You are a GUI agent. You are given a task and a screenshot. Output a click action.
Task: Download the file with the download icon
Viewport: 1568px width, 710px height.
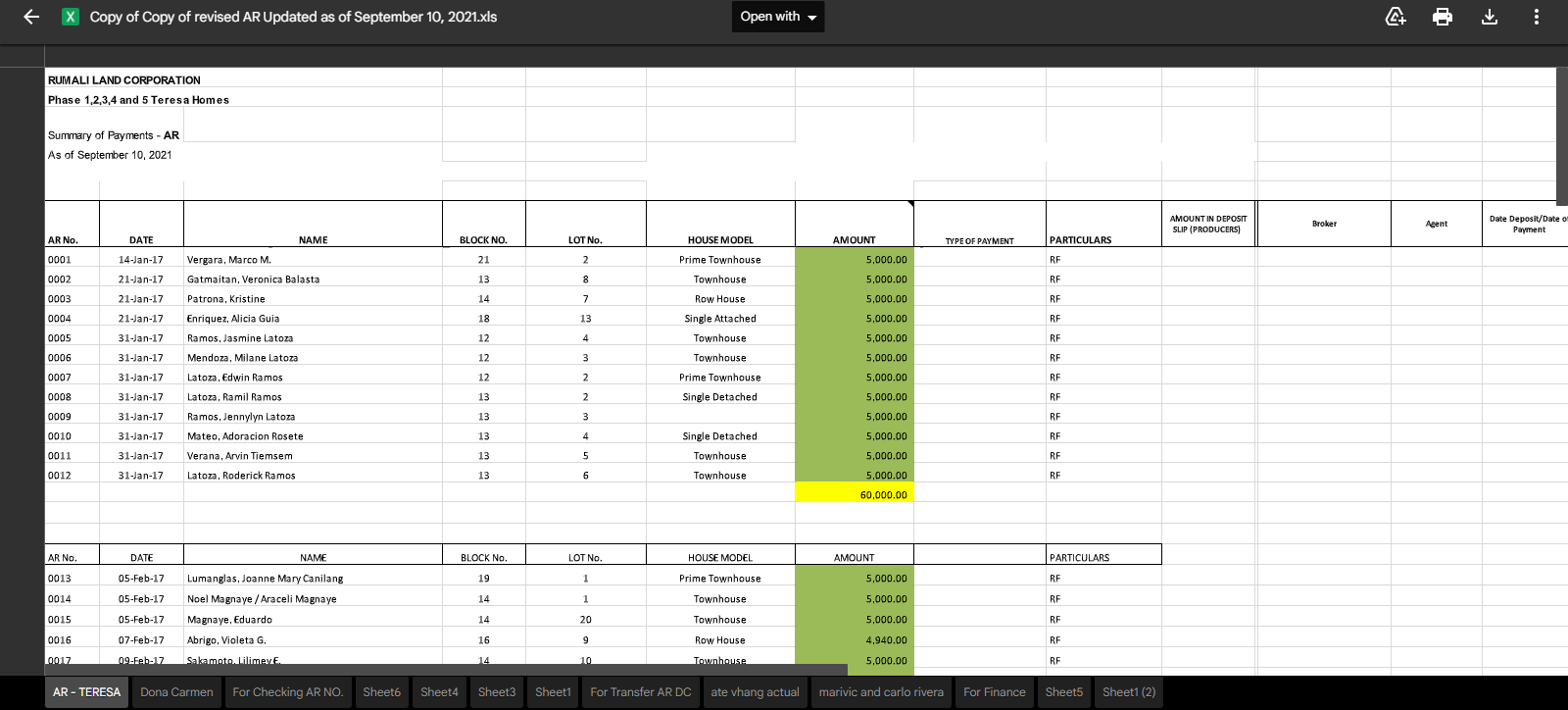(x=1490, y=17)
